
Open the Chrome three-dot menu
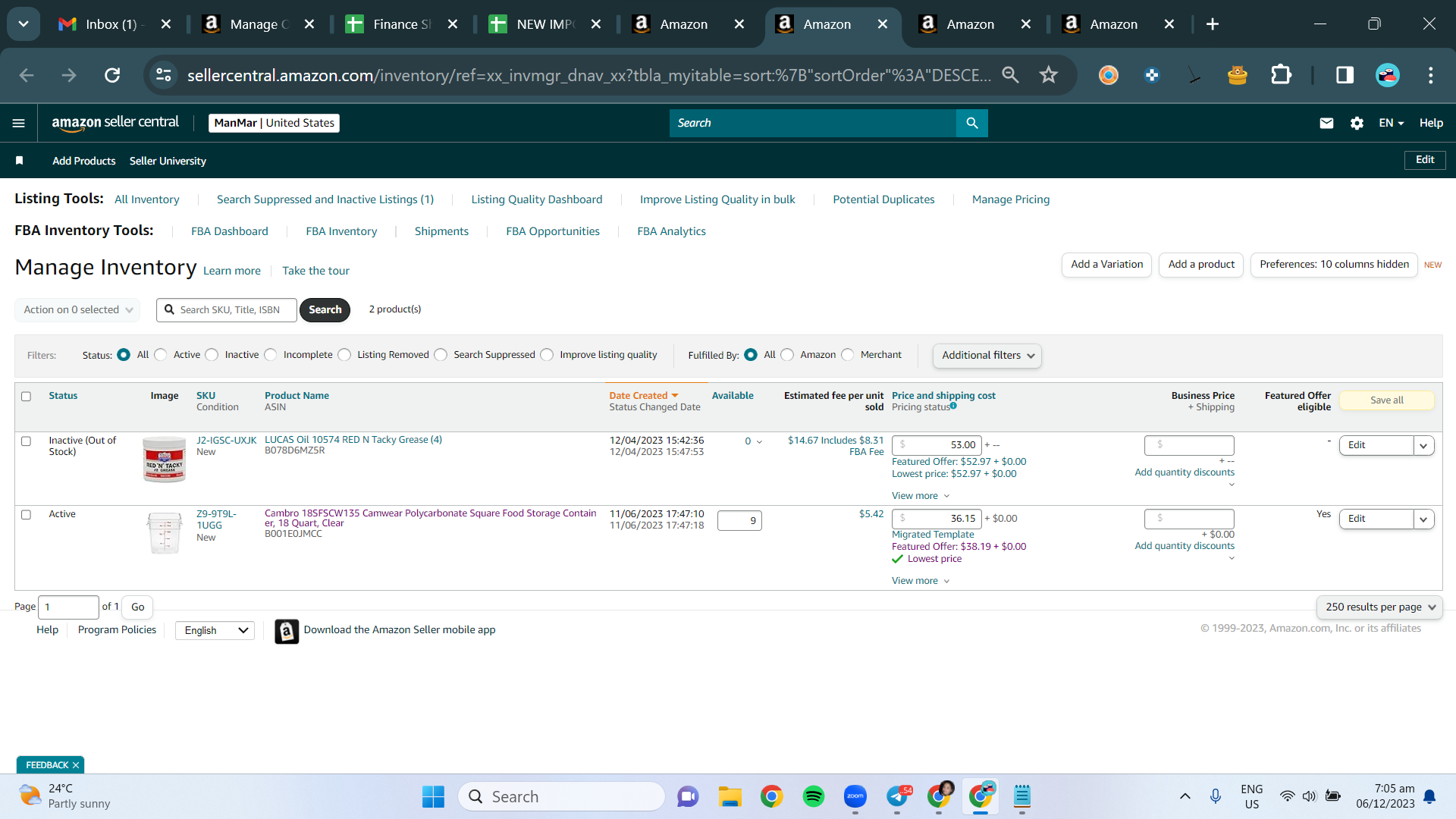click(x=1431, y=75)
